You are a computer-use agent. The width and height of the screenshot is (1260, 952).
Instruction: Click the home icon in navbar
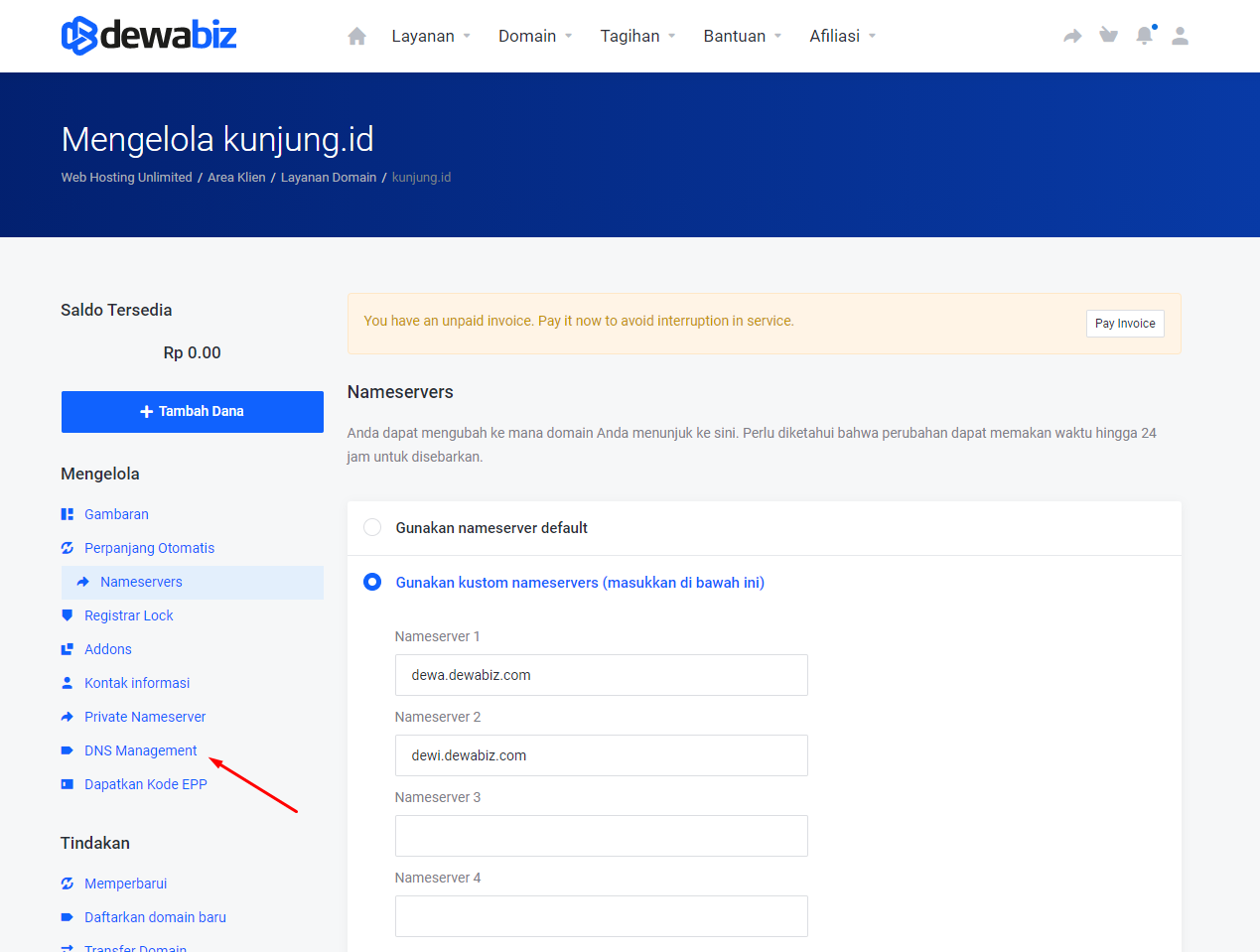pos(356,37)
